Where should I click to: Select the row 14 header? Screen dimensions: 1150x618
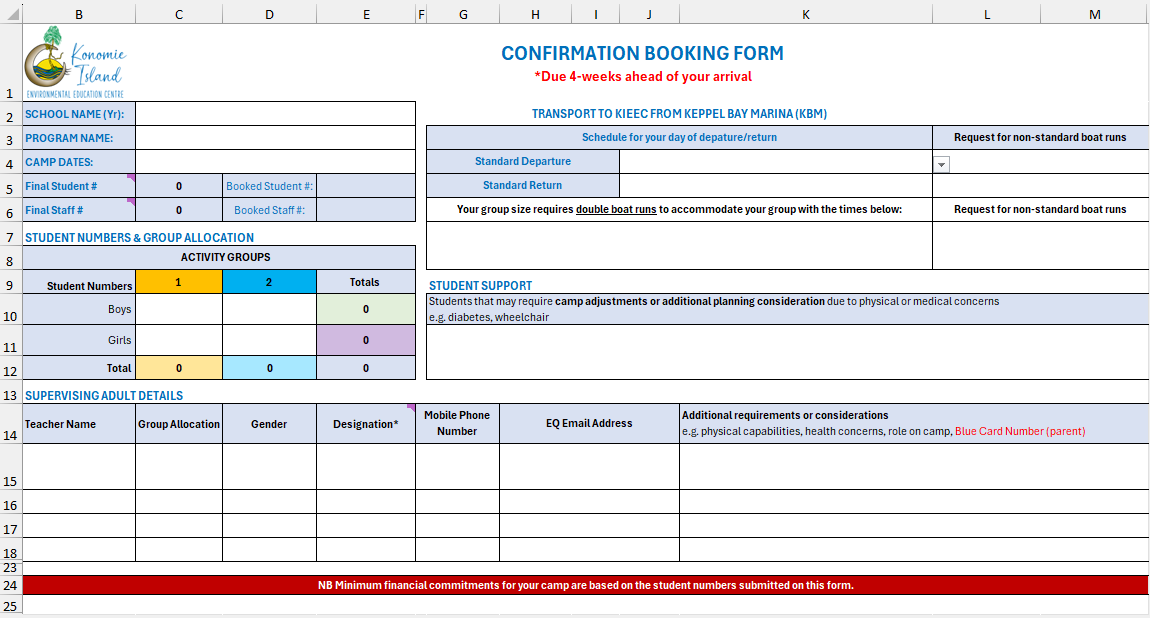click(x=10, y=435)
